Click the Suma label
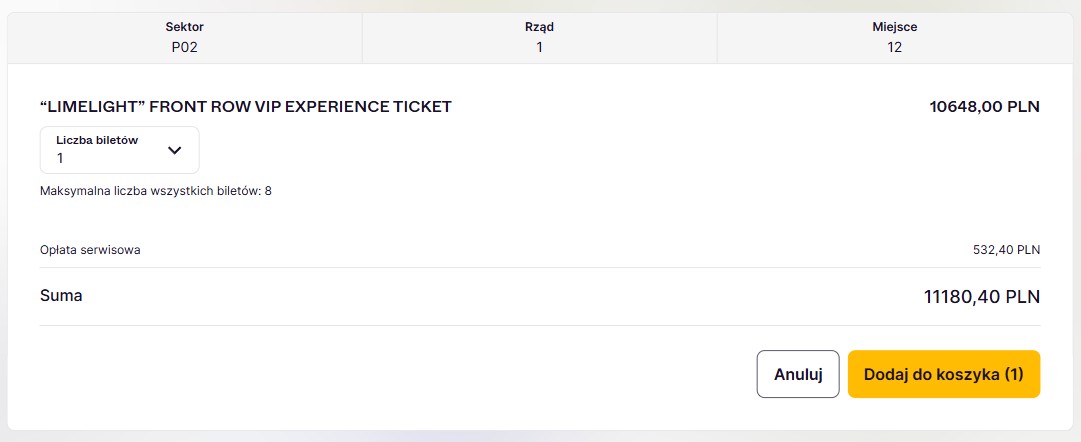The width and height of the screenshot is (1081, 442). (x=61, y=296)
